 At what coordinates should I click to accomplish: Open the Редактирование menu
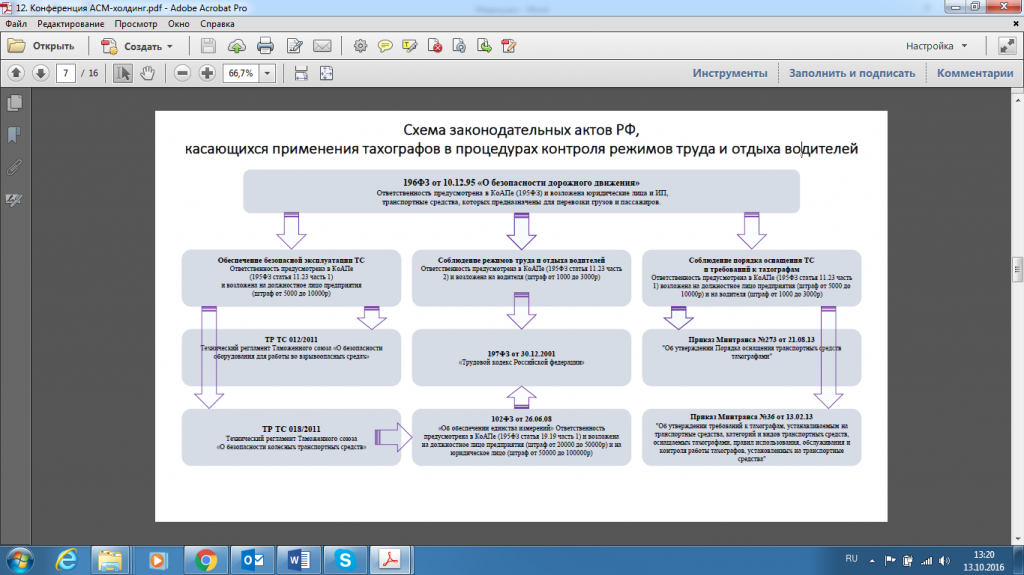pos(71,24)
